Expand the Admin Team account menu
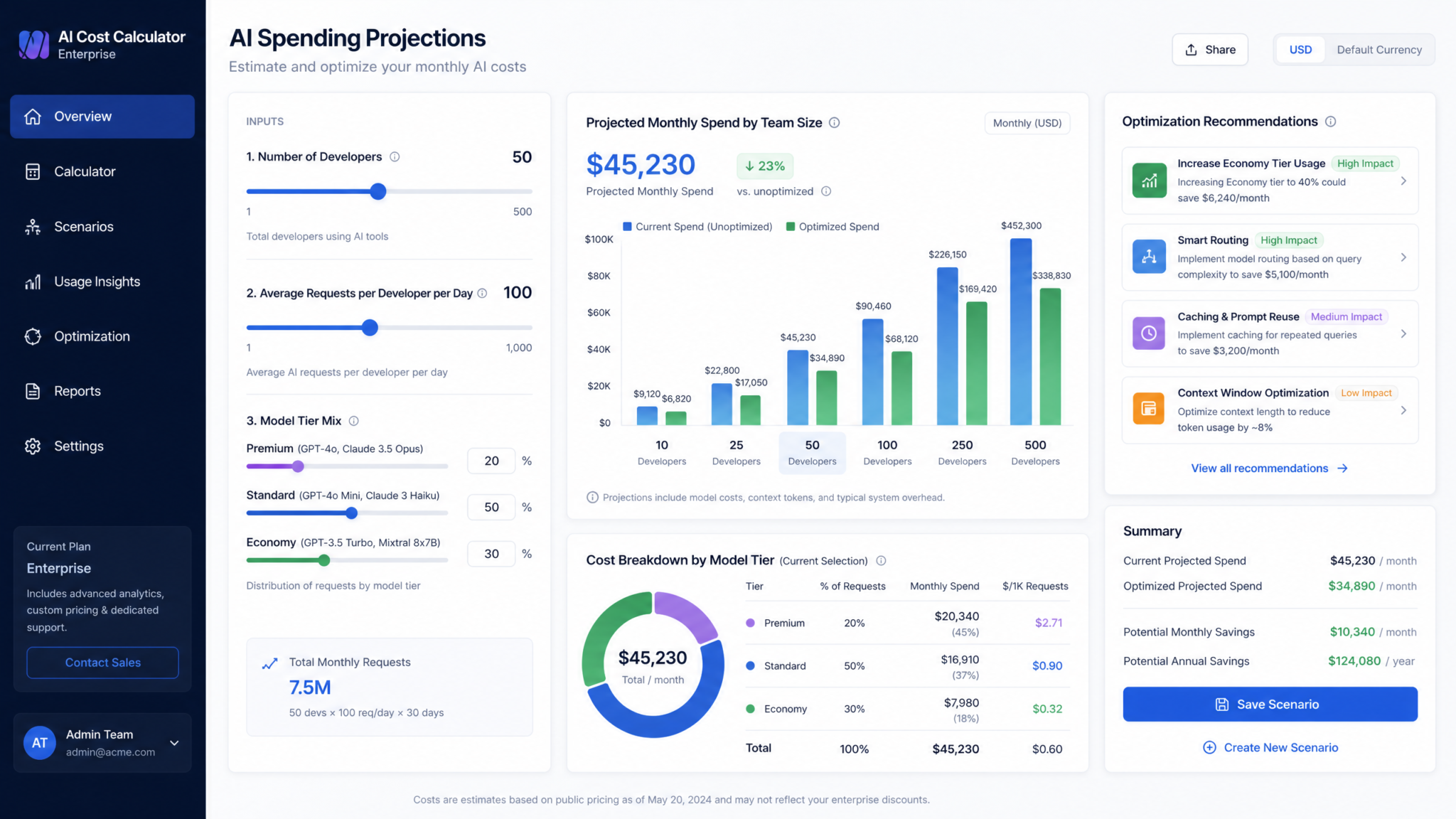This screenshot has height=819, width=1456. (x=174, y=743)
